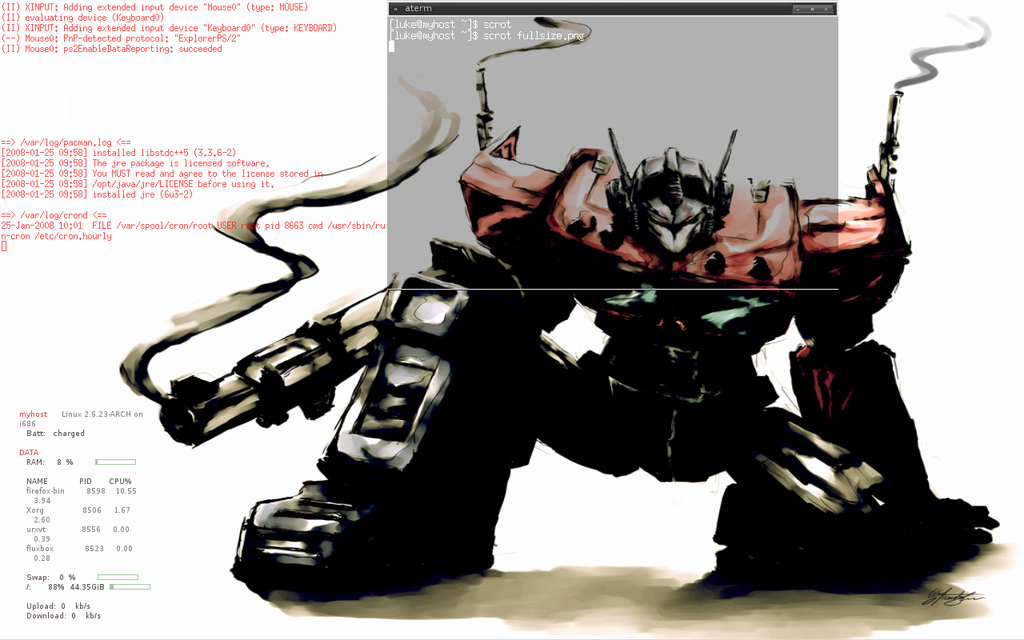The height and width of the screenshot is (640, 1024).
Task: Click the root filesystem usage bar
Action: (130, 587)
